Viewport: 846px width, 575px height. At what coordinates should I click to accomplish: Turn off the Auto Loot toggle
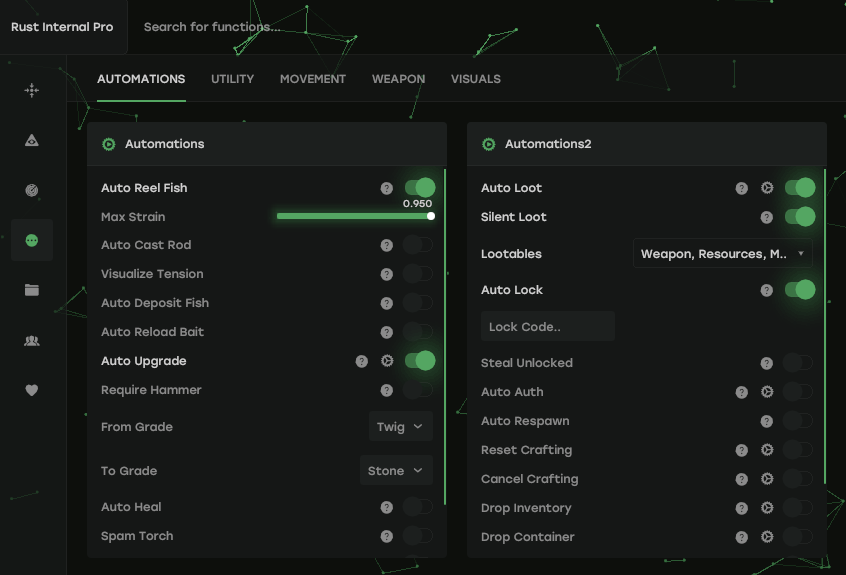[x=800, y=188]
